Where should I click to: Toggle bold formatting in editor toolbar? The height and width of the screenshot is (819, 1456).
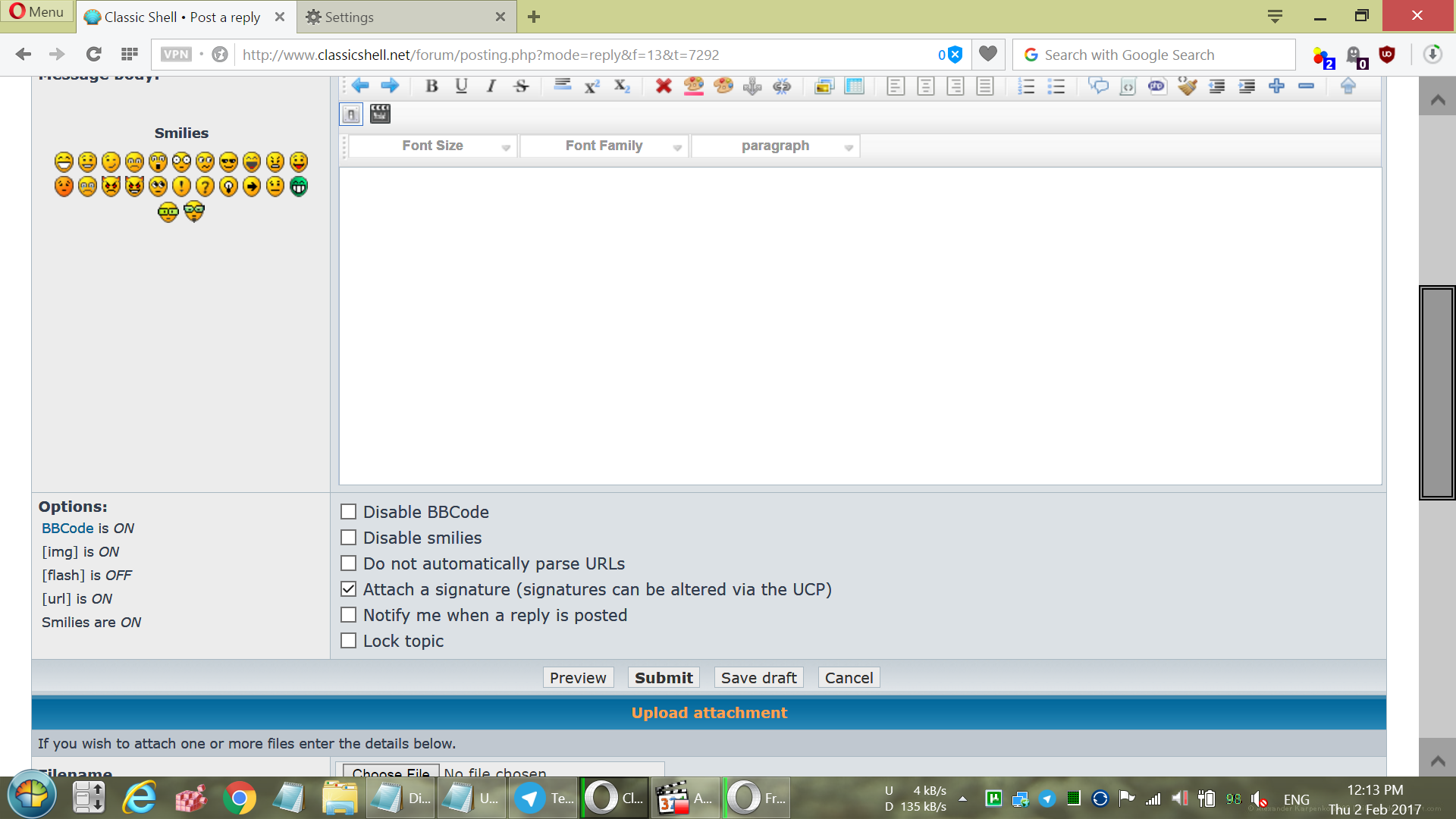[x=431, y=86]
